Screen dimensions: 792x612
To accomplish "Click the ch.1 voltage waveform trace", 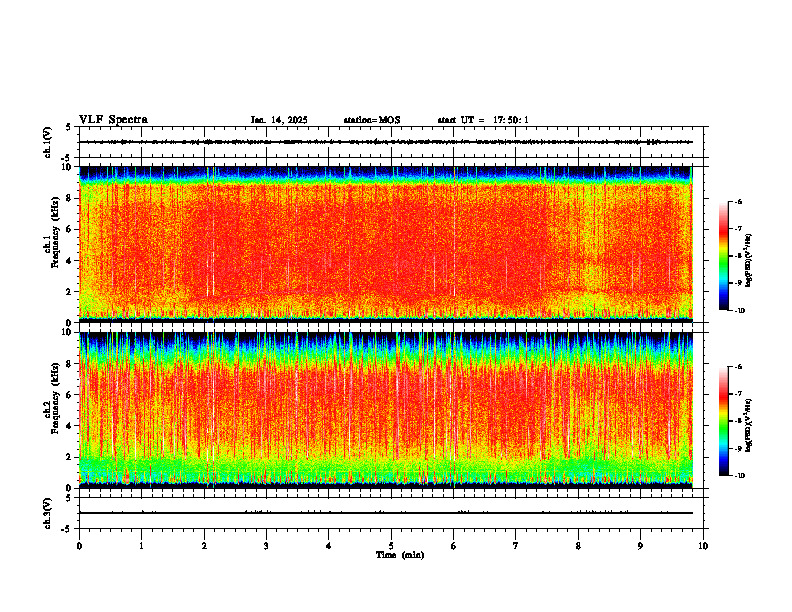I will coord(386,142).
